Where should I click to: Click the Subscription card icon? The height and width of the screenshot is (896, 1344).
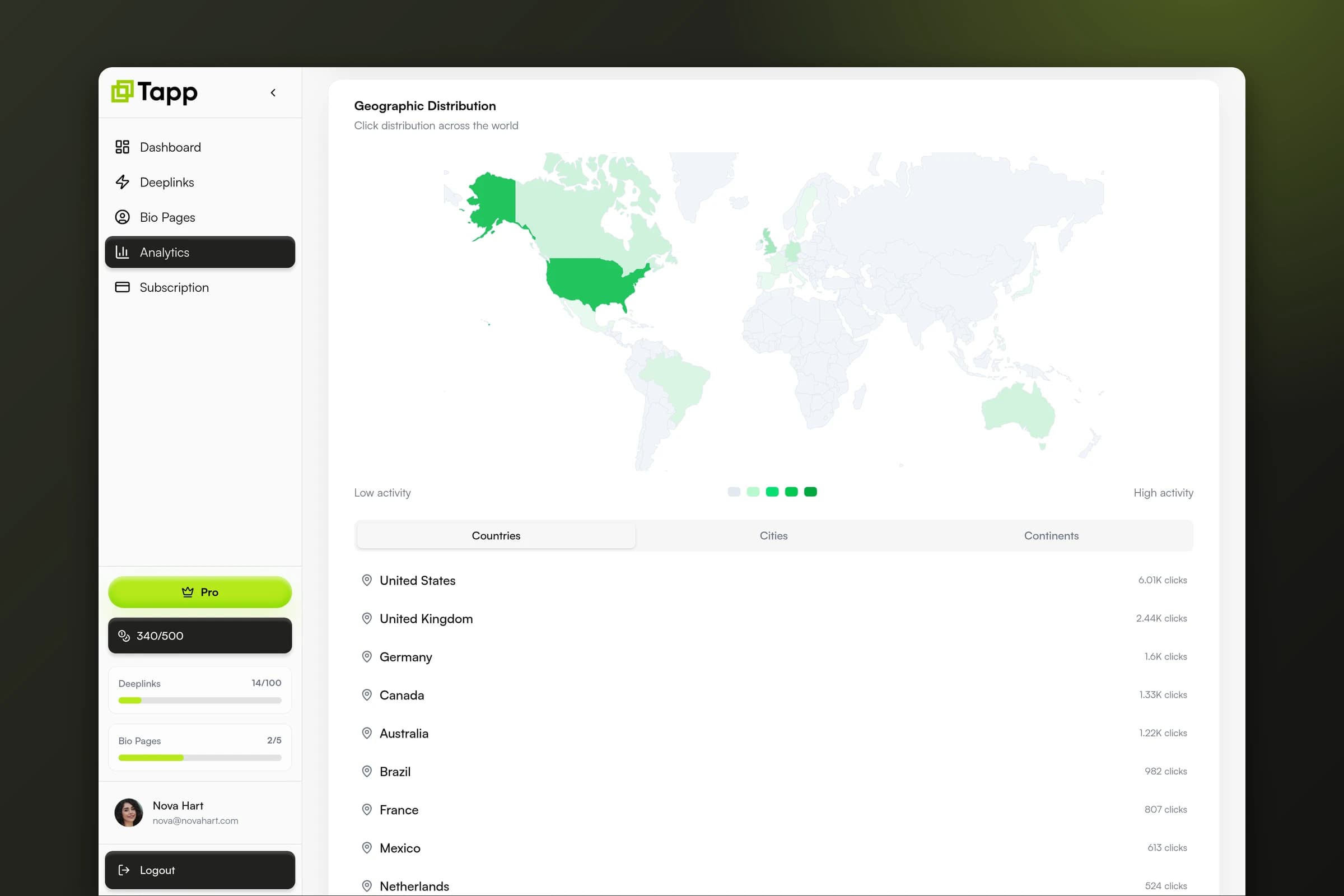(x=122, y=287)
